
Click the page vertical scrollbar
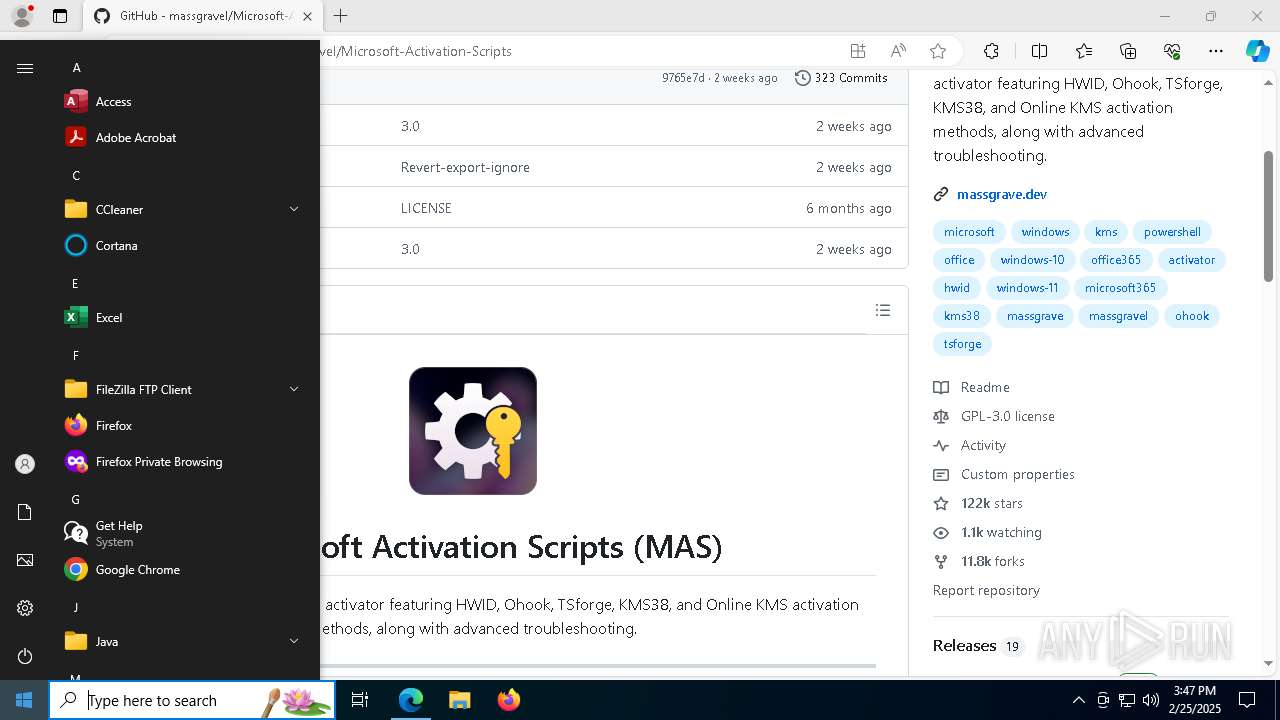(x=1269, y=215)
